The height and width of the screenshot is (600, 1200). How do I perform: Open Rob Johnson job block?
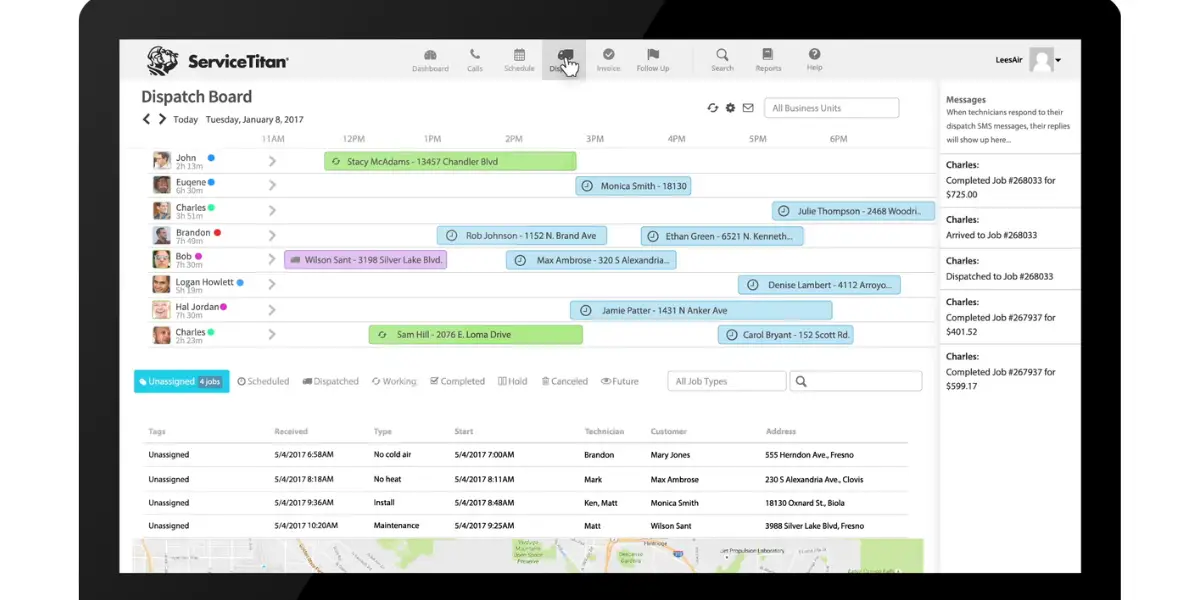pyautogui.click(x=522, y=235)
